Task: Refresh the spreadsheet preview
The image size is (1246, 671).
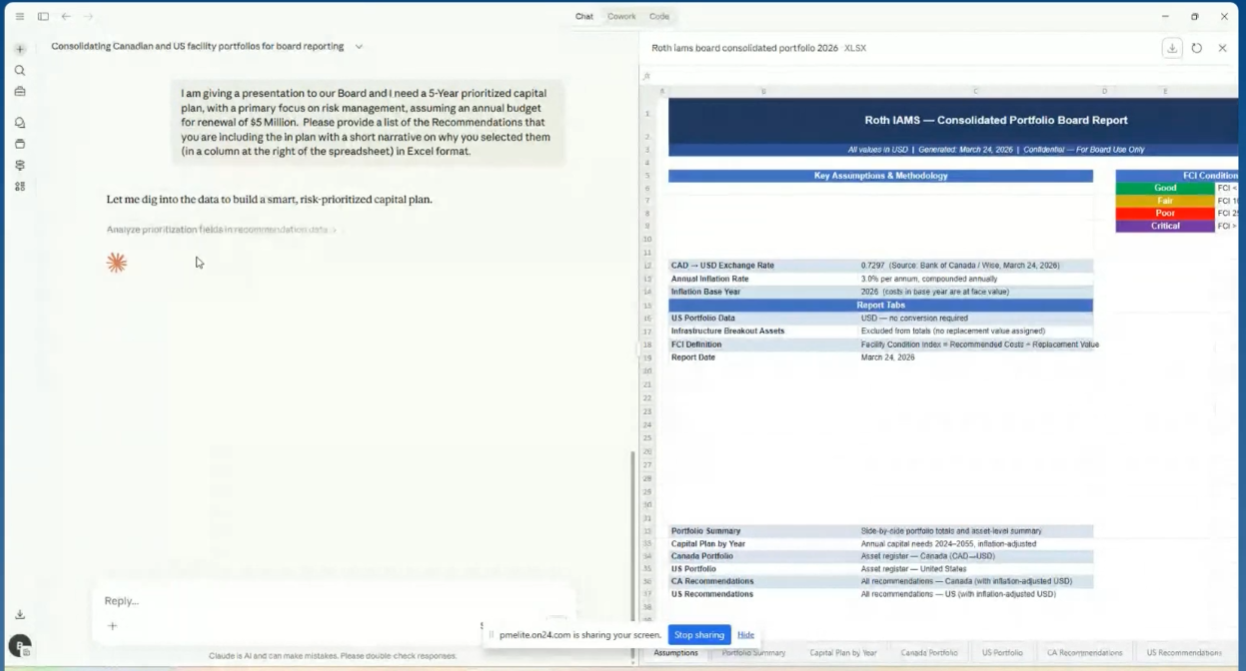Action: [1197, 48]
